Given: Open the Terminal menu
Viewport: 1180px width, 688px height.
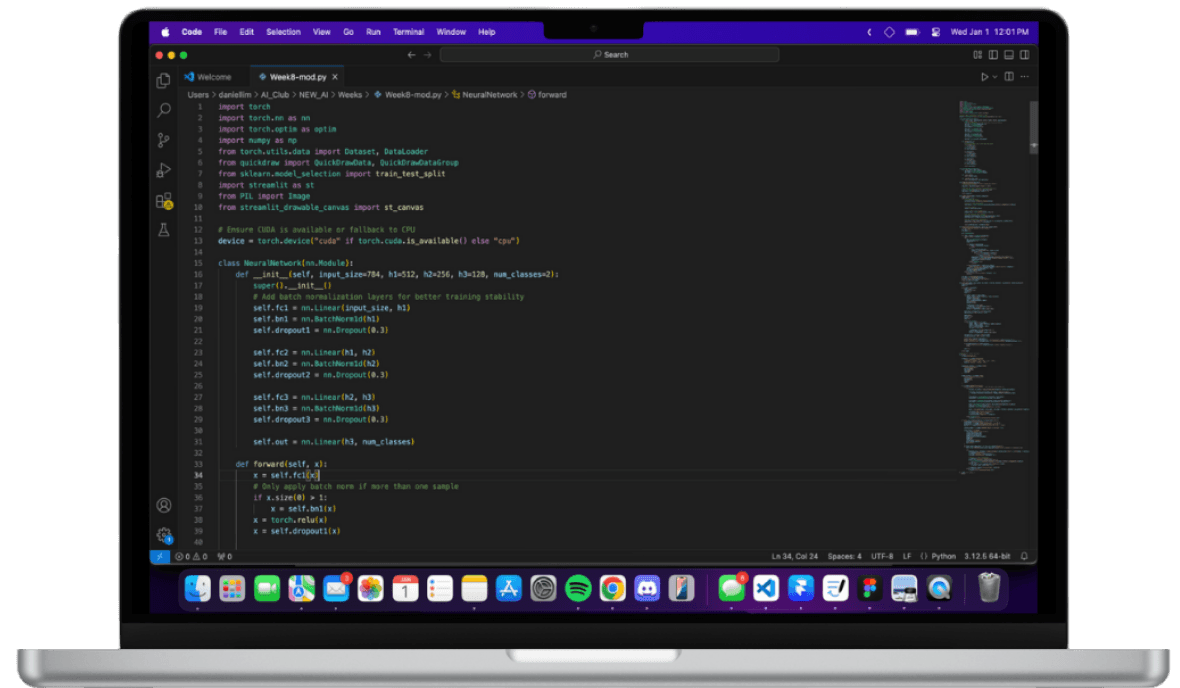Looking at the screenshot, I should pyautogui.click(x=409, y=32).
